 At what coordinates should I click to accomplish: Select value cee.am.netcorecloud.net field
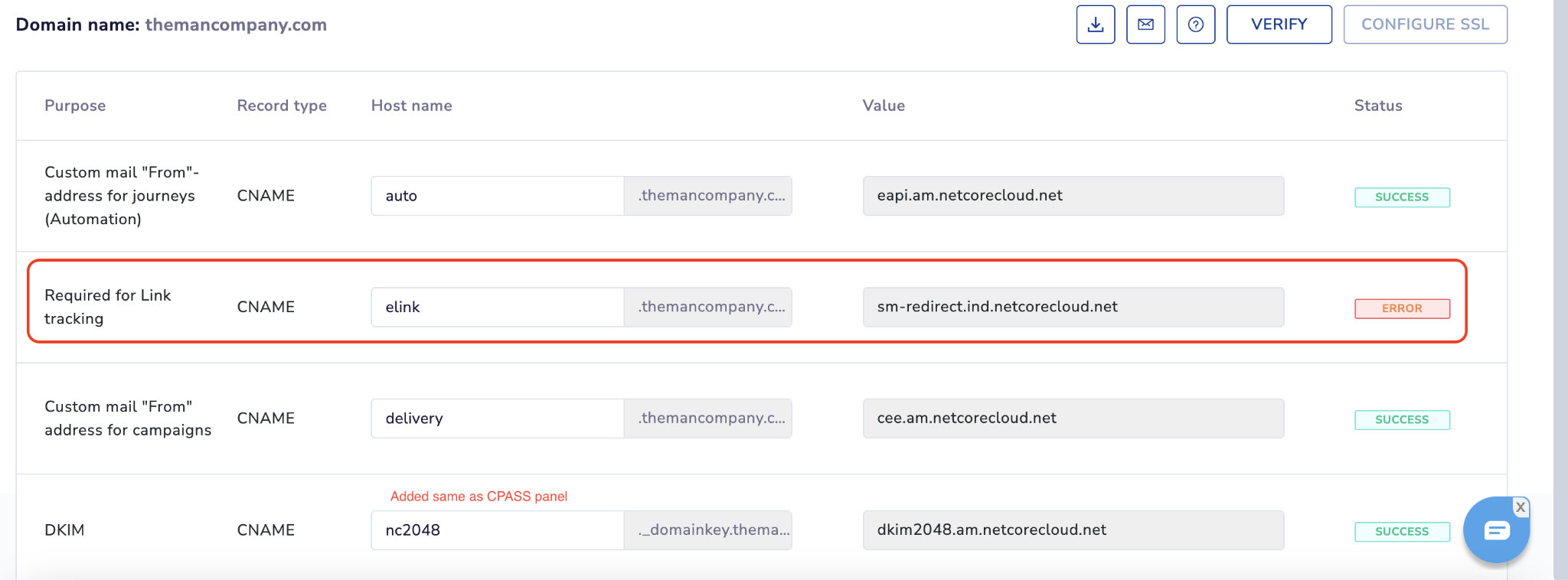[x=1073, y=419]
